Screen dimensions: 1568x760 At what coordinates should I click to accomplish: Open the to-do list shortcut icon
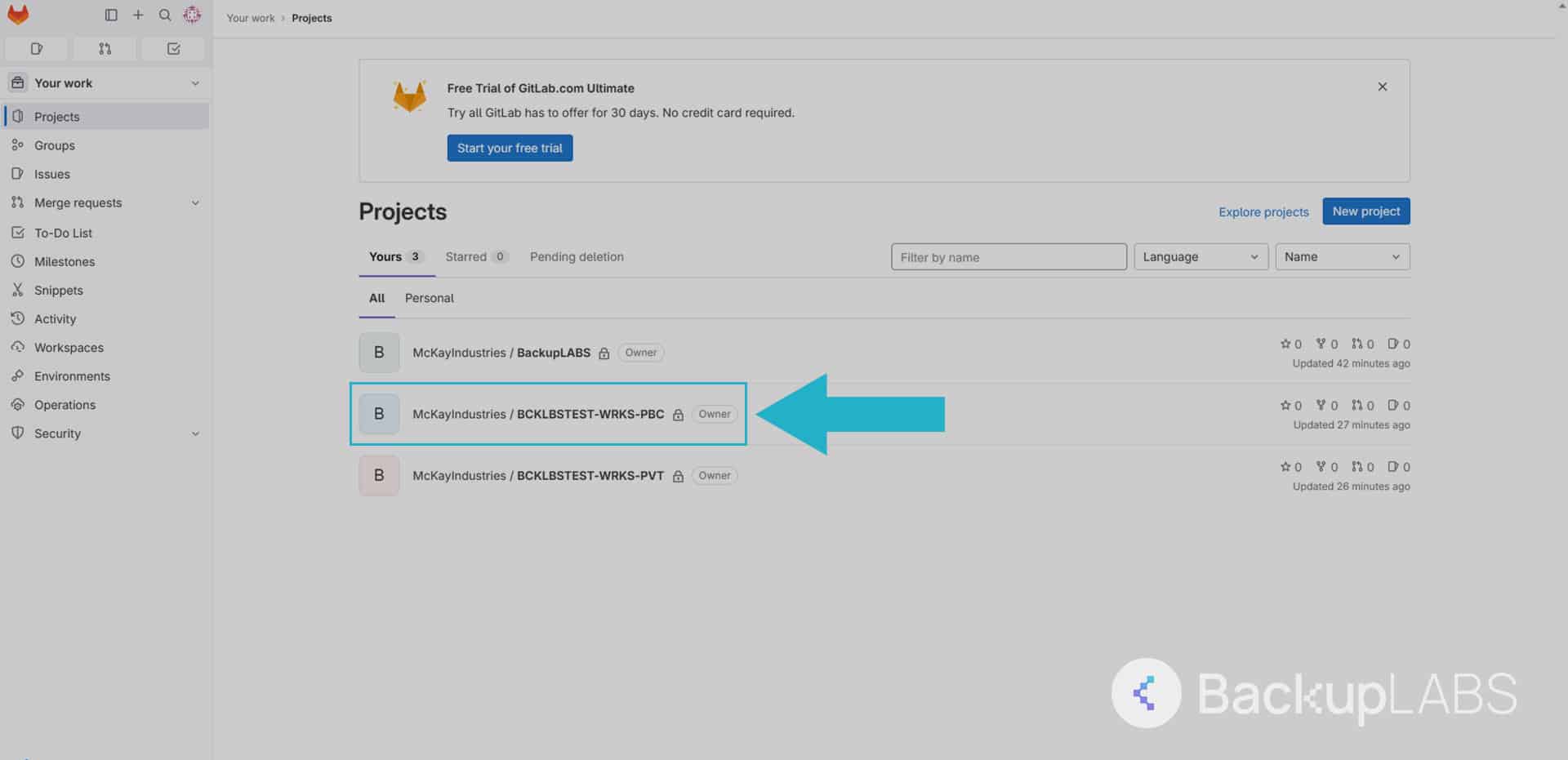(x=172, y=49)
